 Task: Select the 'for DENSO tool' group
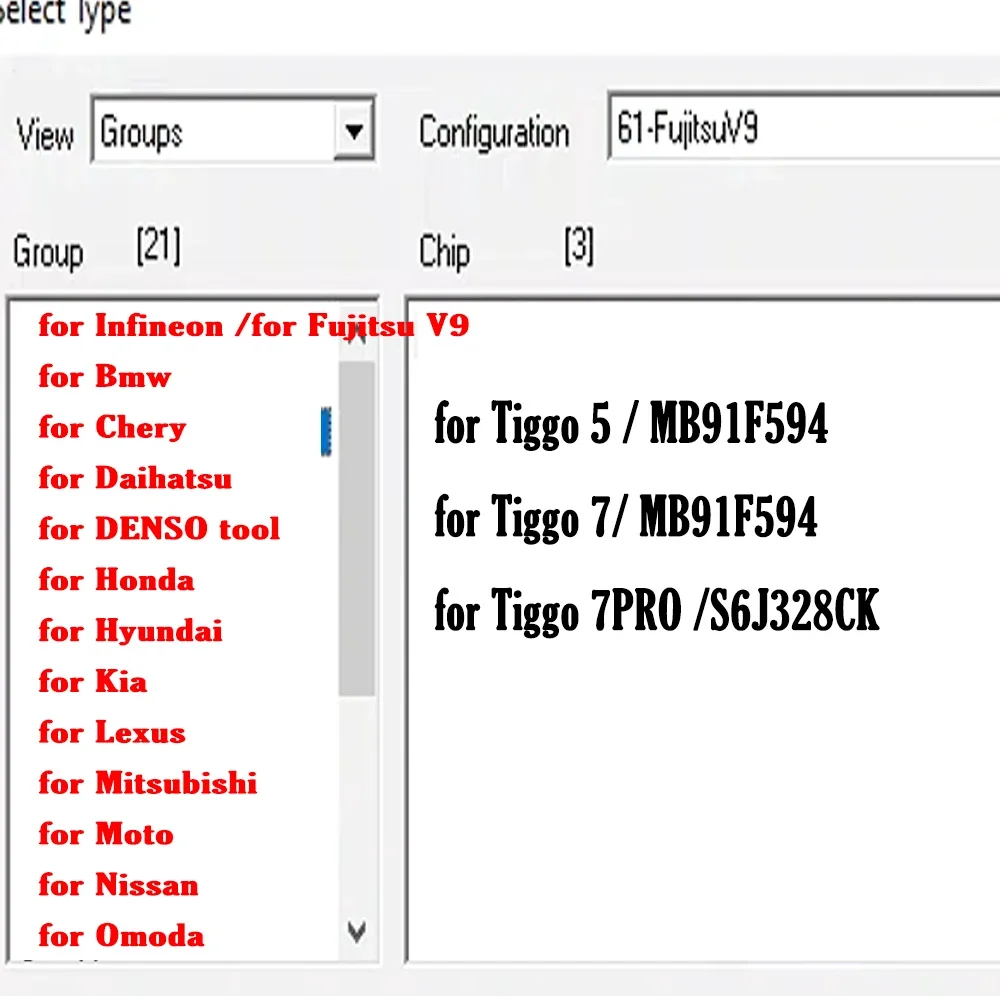pos(159,529)
